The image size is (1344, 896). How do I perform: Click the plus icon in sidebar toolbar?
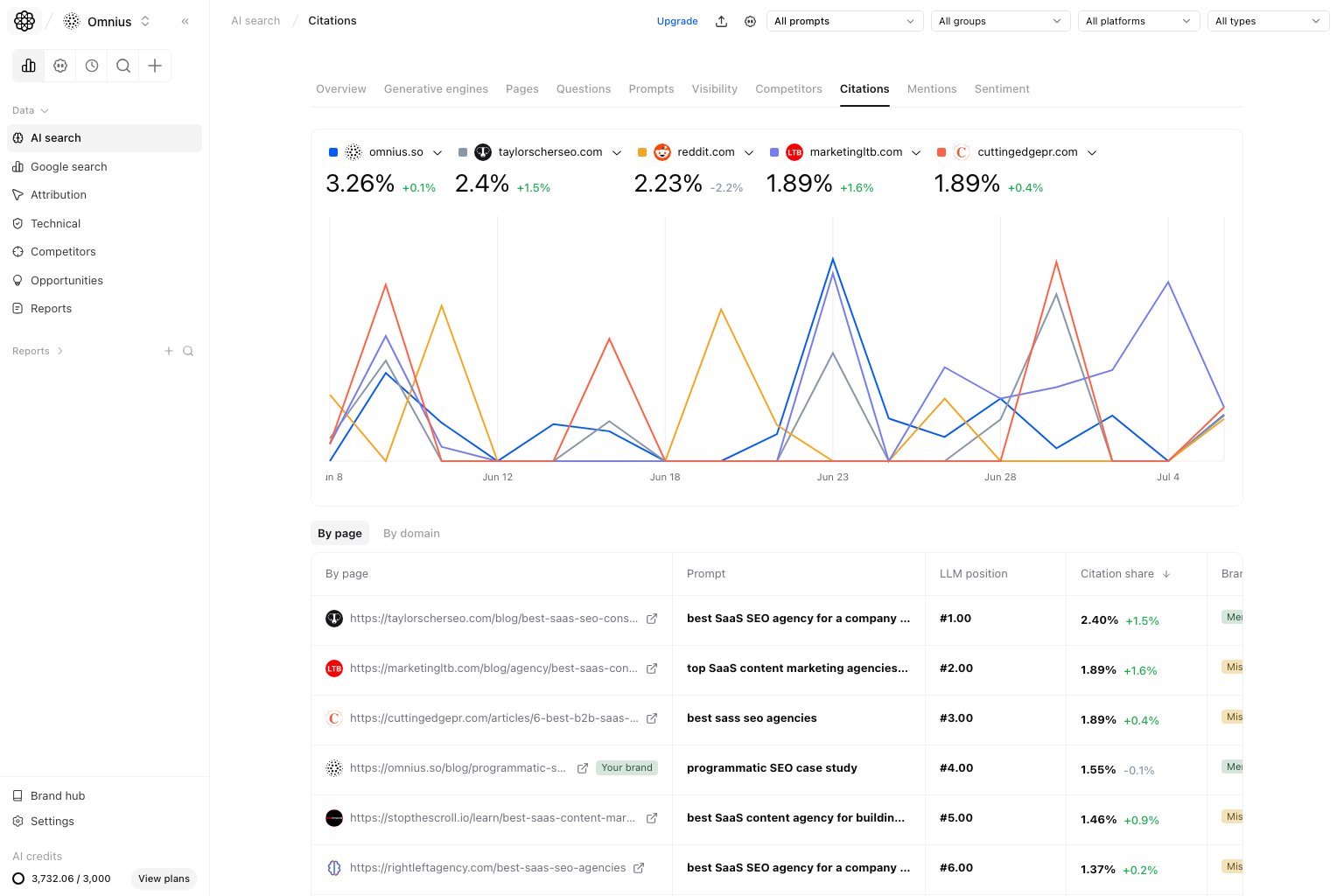tap(155, 66)
